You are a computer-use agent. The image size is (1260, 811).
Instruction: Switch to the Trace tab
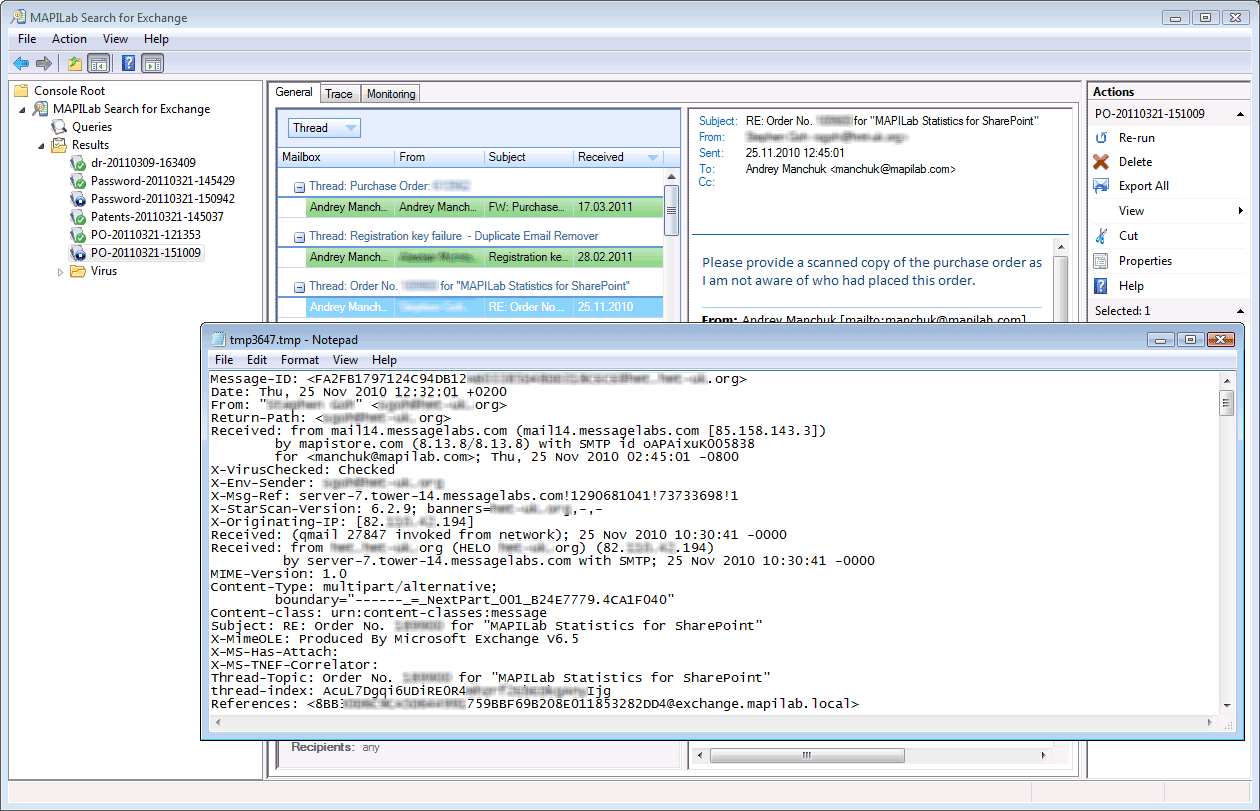(339, 94)
